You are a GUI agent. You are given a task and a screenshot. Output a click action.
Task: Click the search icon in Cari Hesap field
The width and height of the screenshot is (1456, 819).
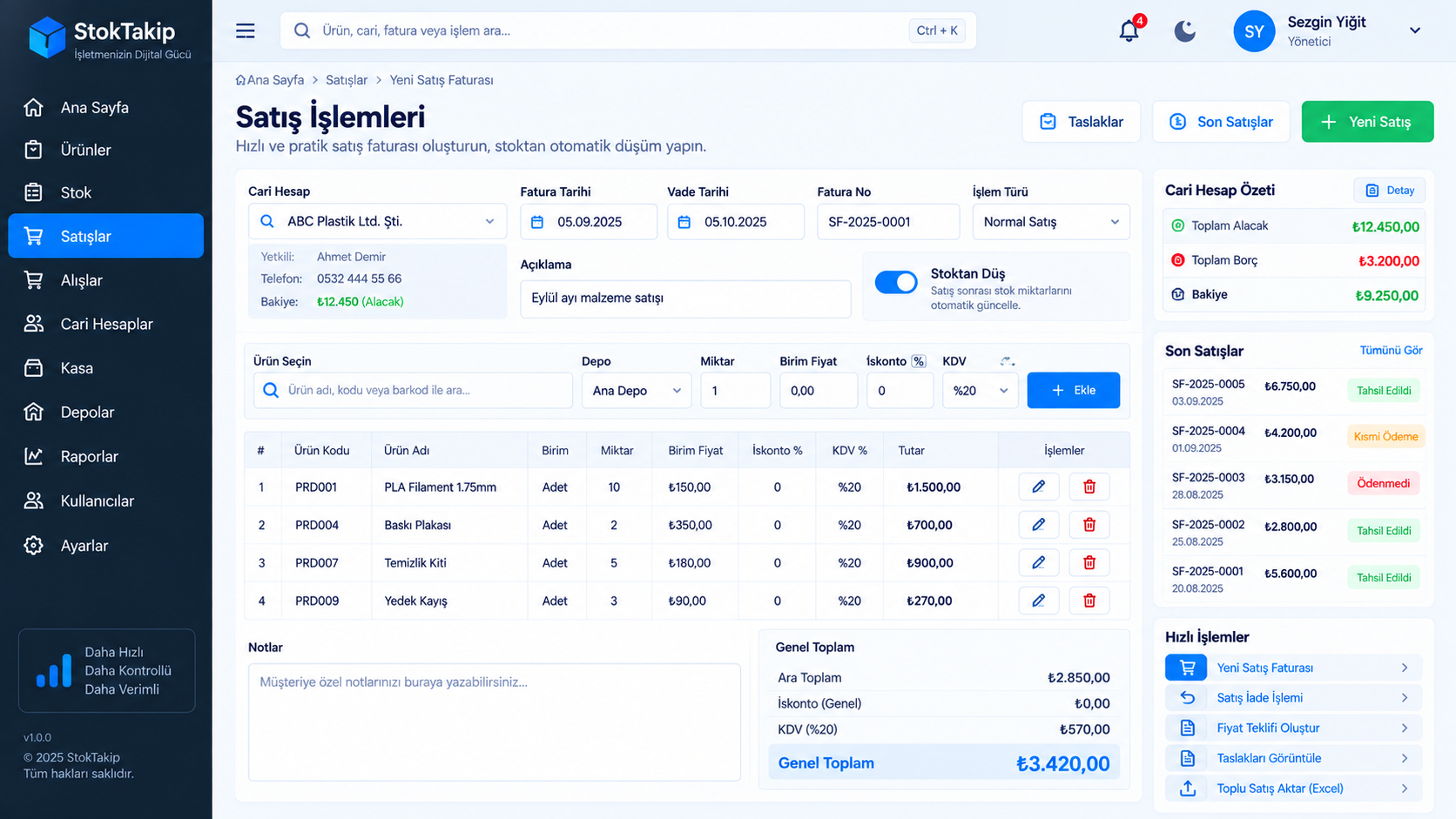[x=267, y=221]
